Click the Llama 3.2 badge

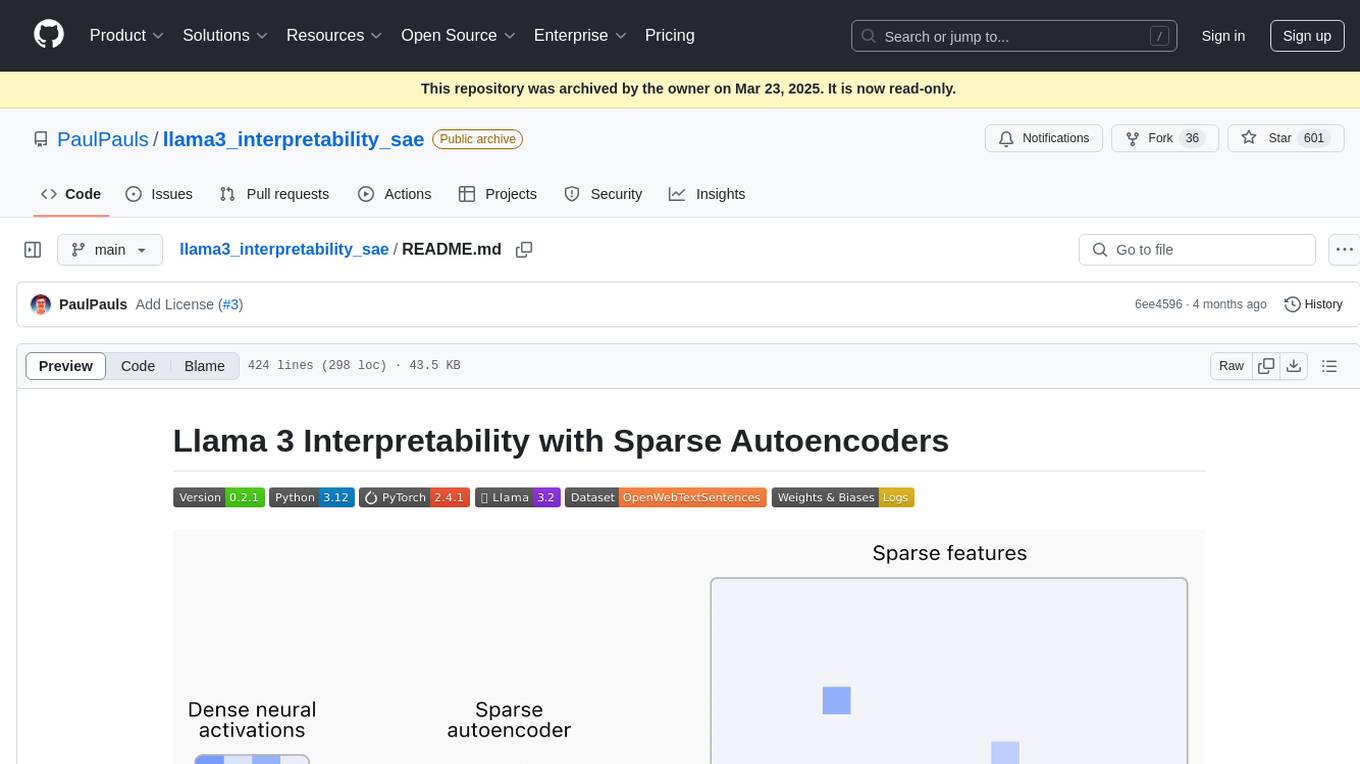[x=518, y=497]
